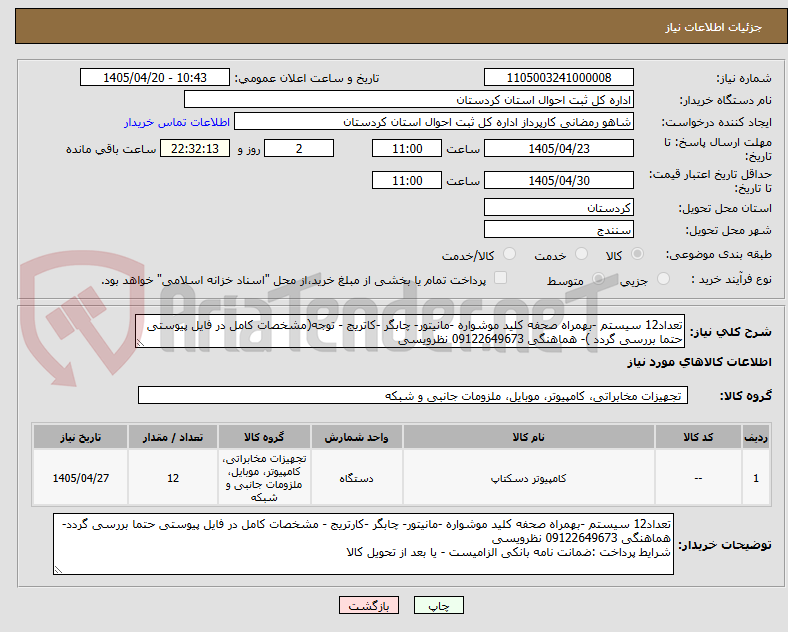Click the اطلاعات کالاهای مورد نیاز section heading

(699, 362)
